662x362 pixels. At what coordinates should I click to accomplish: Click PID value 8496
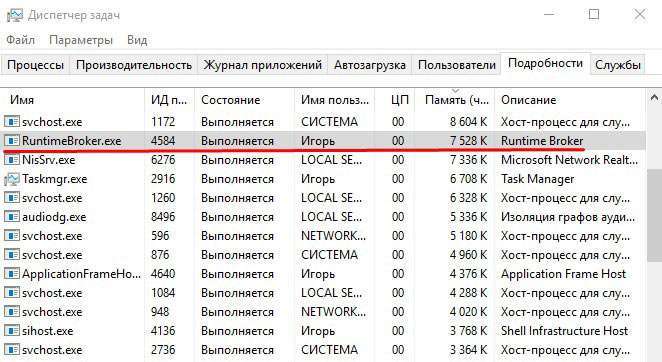coord(163,217)
